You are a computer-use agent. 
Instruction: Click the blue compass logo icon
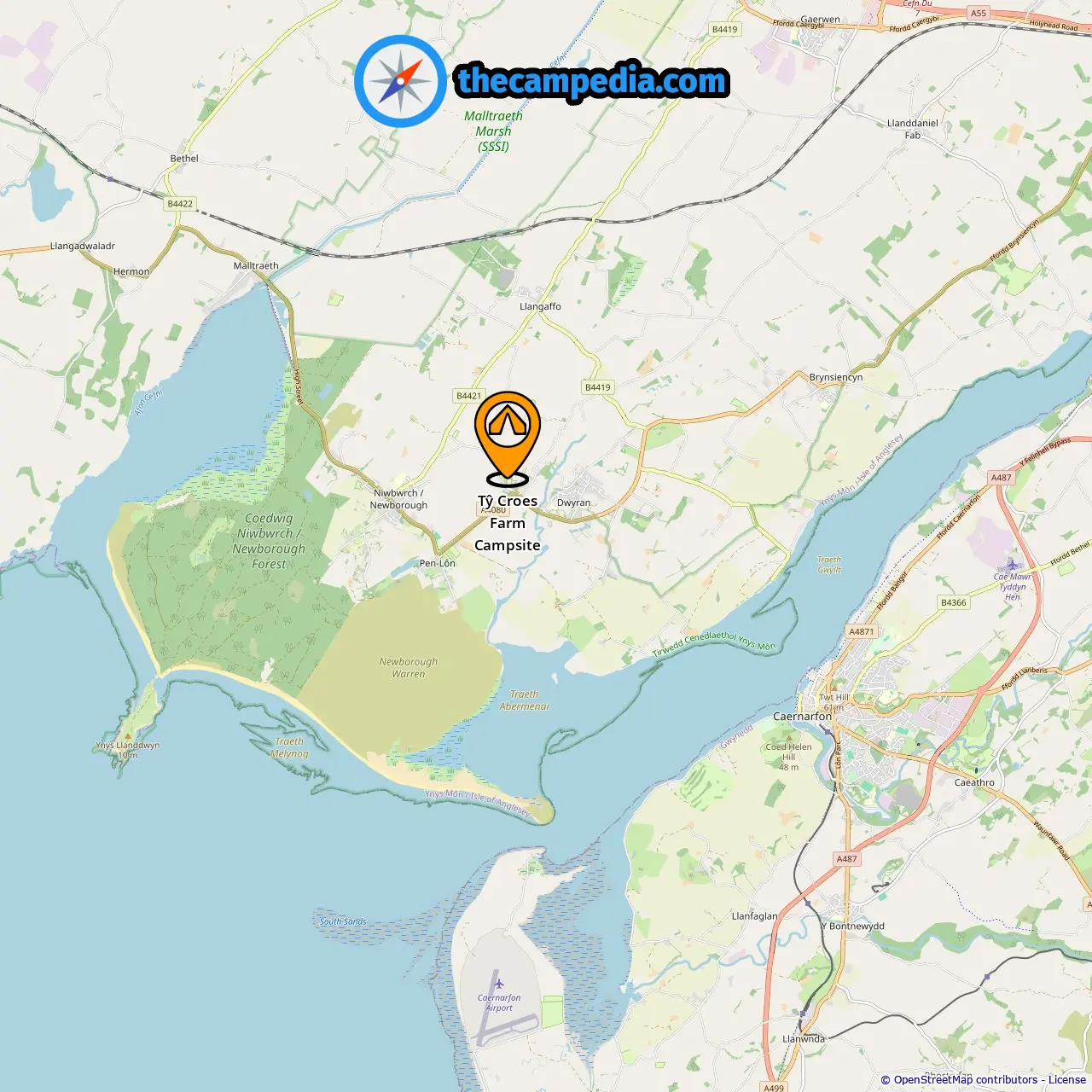click(400, 81)
